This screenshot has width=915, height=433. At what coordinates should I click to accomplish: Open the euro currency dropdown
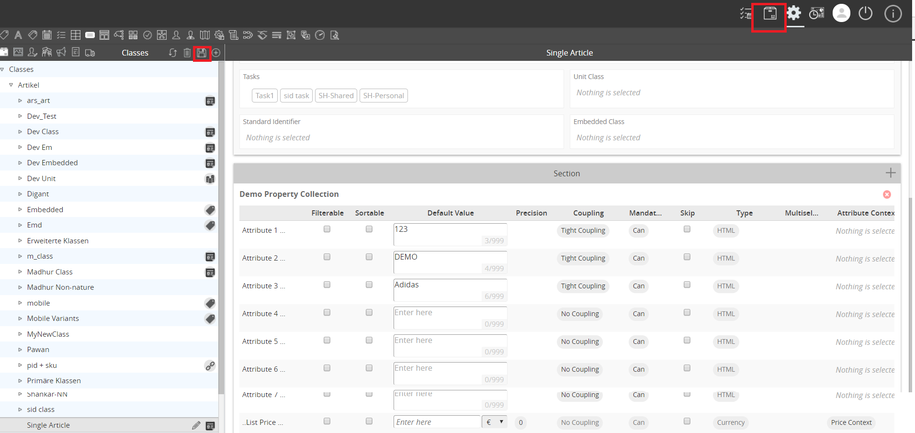495,422
